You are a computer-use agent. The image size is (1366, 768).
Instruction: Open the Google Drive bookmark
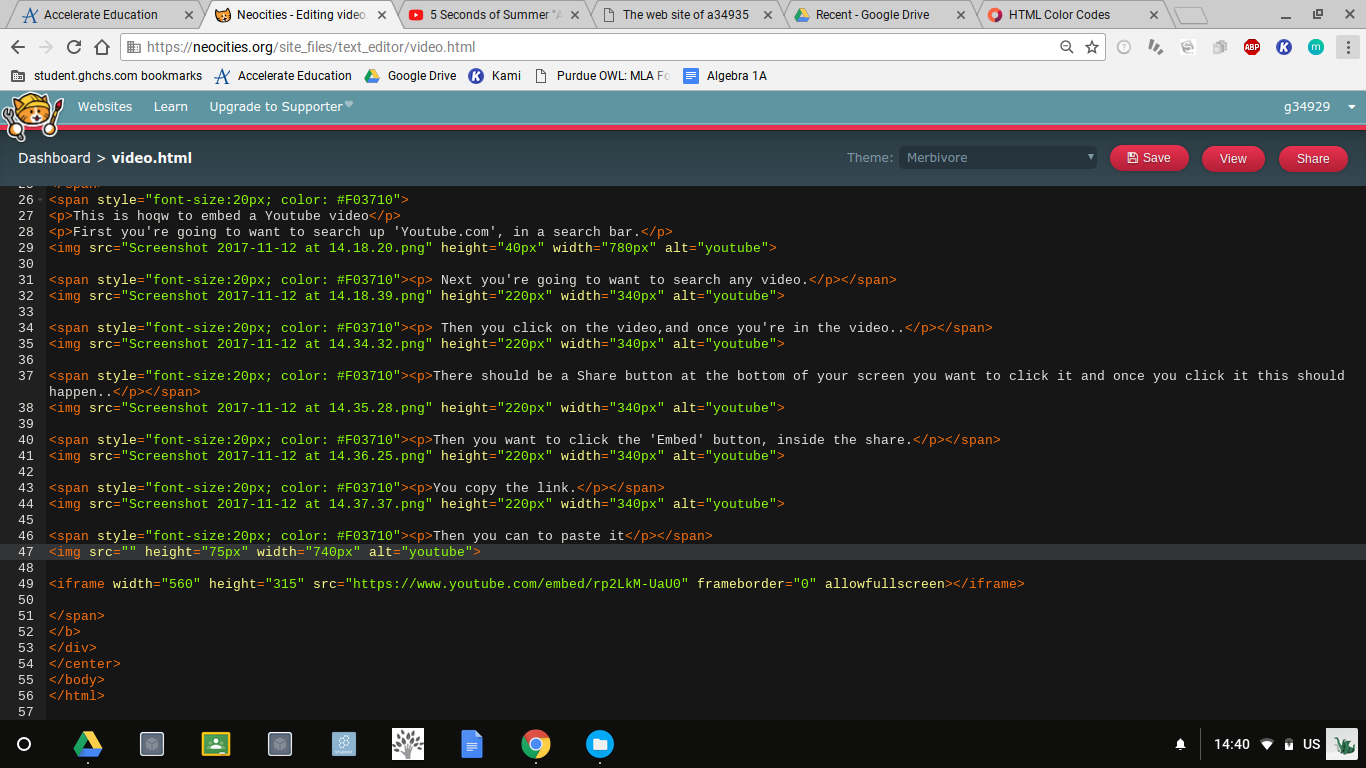410,76
